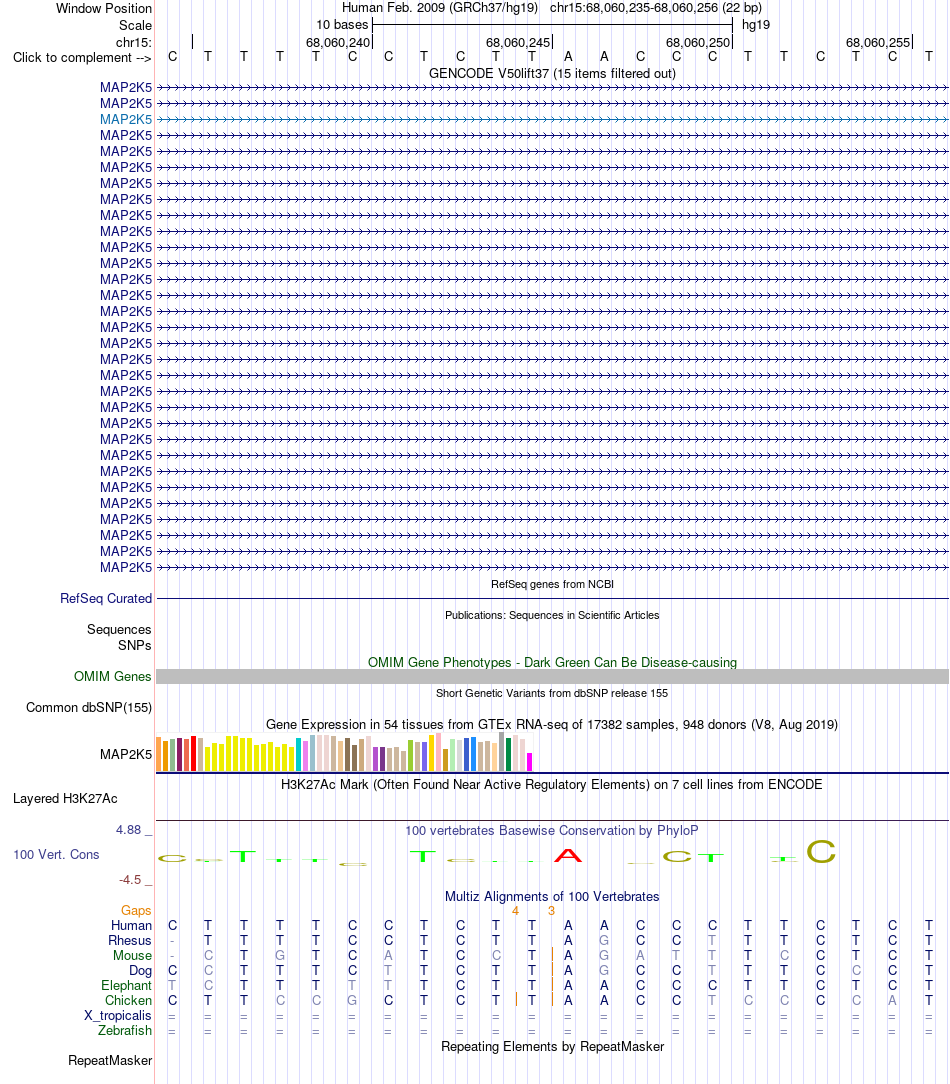Click the Dog species label
The height and width of the screenshot is (1084, 950).
(x=140, y=971)
